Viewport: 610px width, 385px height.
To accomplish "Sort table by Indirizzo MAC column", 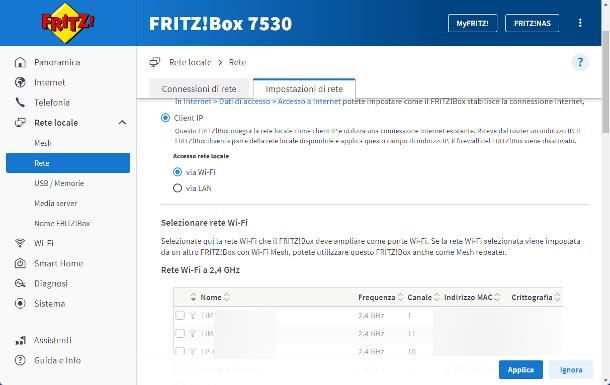I will (472, 297).
